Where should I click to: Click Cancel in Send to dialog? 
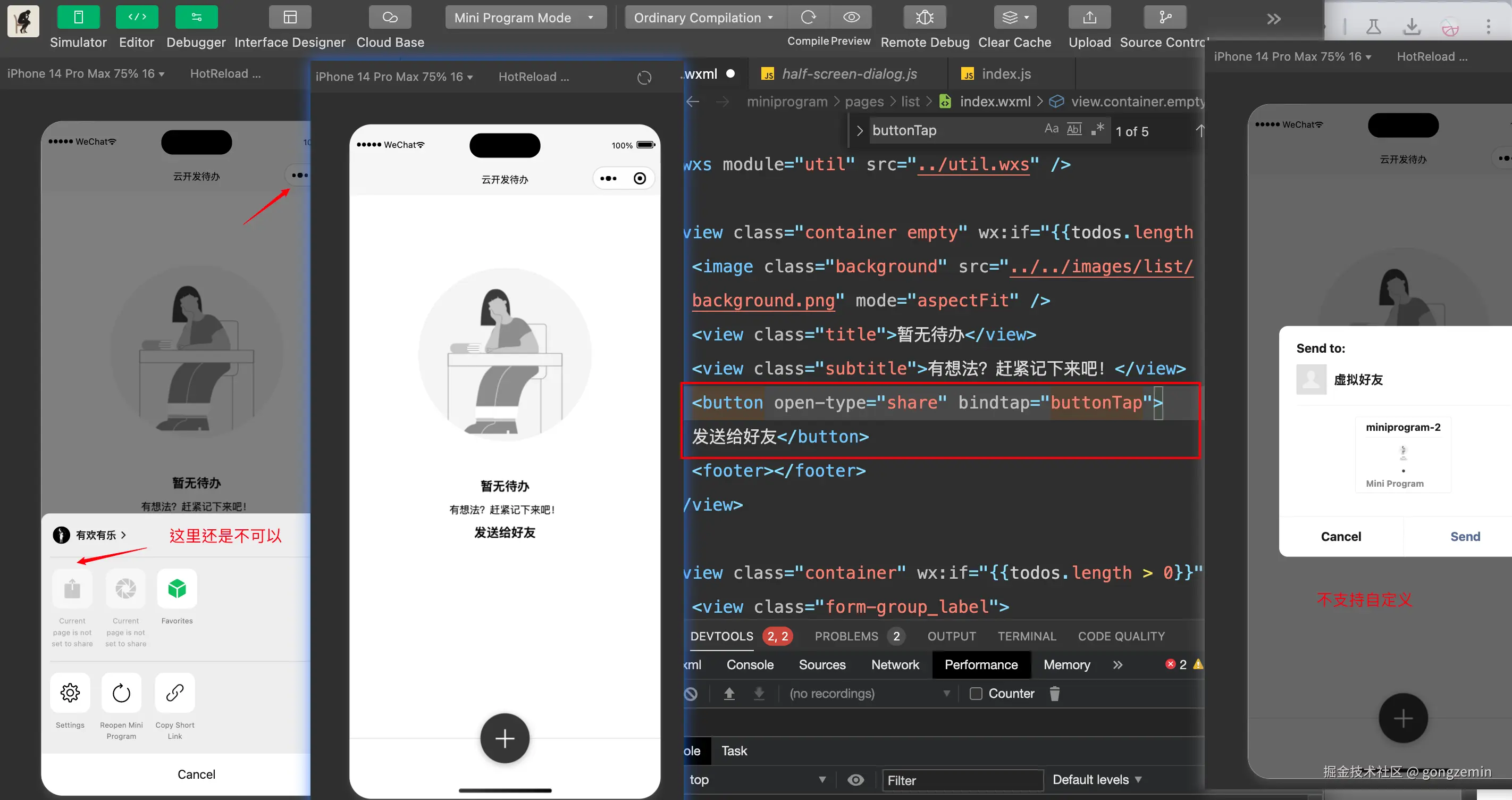(x=1341, y=536)
